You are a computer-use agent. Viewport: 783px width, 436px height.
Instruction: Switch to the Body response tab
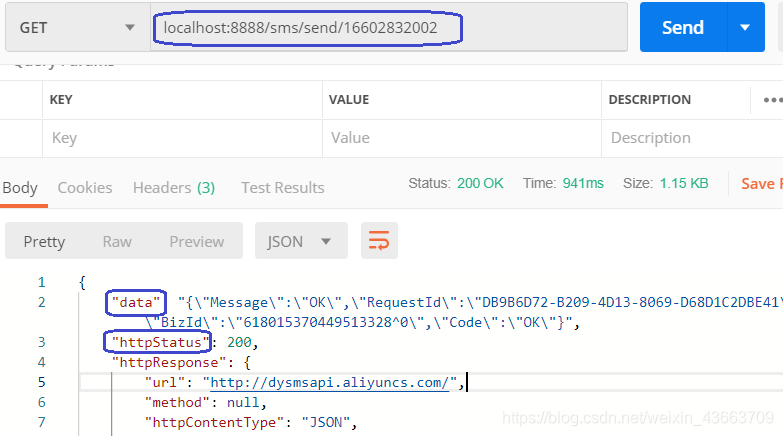click(x=20, y=188)
